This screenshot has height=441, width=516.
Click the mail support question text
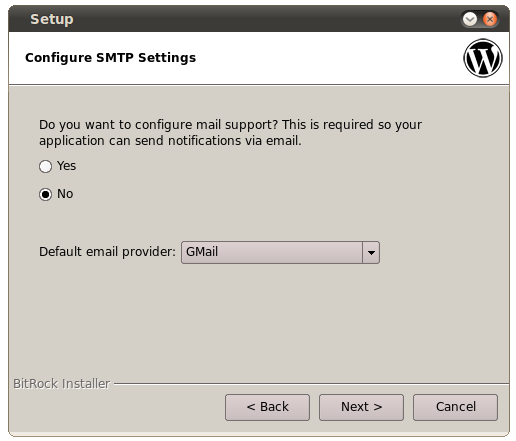tap(230, 133)
